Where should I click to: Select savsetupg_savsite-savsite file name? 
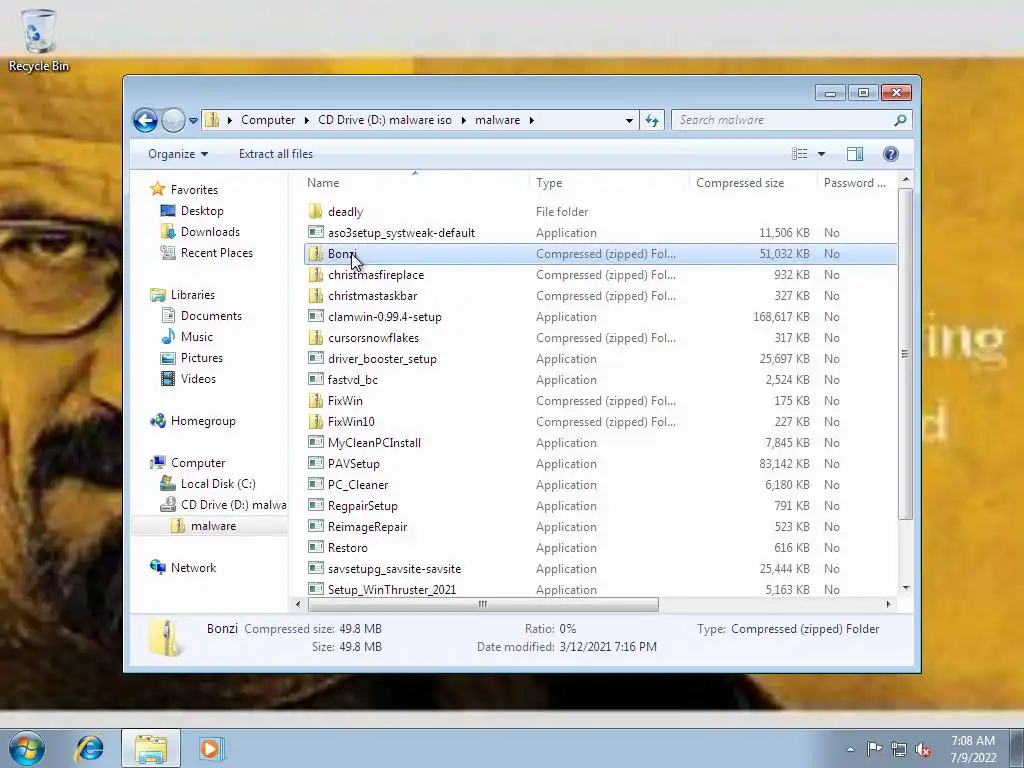[x=394, y=569]
